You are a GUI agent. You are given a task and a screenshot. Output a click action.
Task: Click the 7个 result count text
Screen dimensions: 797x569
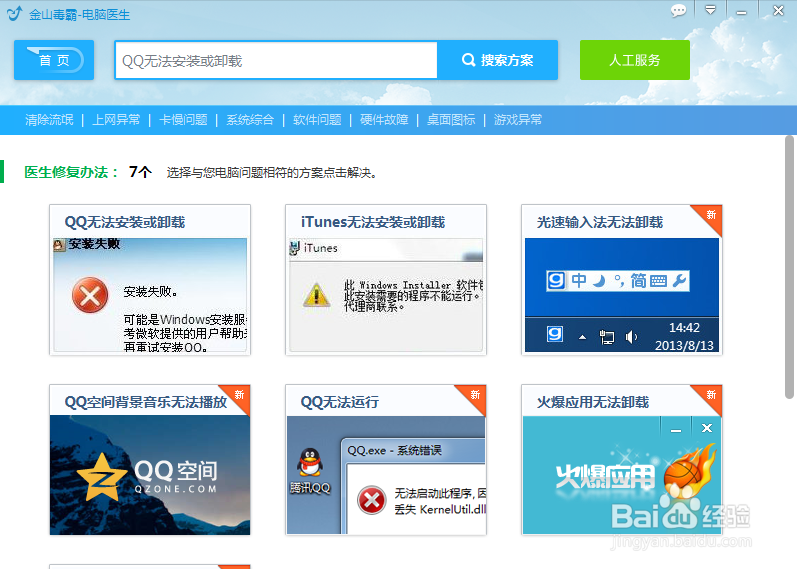click(140, 172)
